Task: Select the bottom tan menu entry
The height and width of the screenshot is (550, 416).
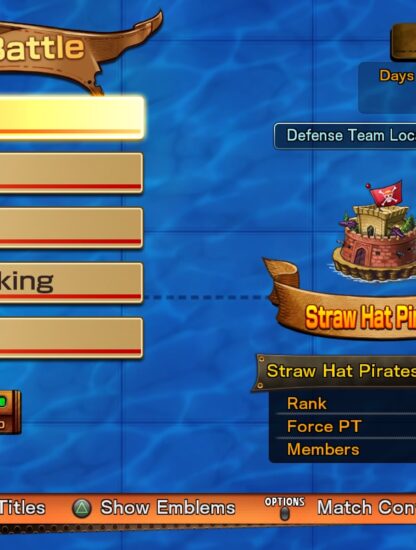Action: click(x=71, y=338)
